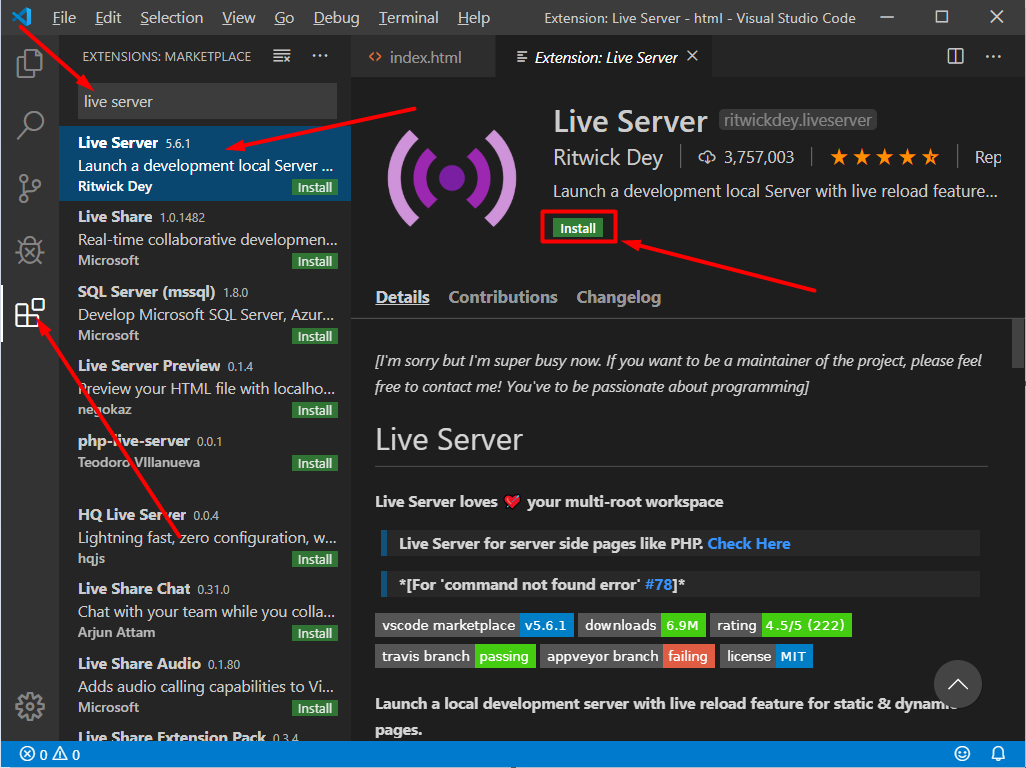The width and height of the screenshot is (1026, 768).
Task: Install php-live-server extension
Action: click(315, 463)
